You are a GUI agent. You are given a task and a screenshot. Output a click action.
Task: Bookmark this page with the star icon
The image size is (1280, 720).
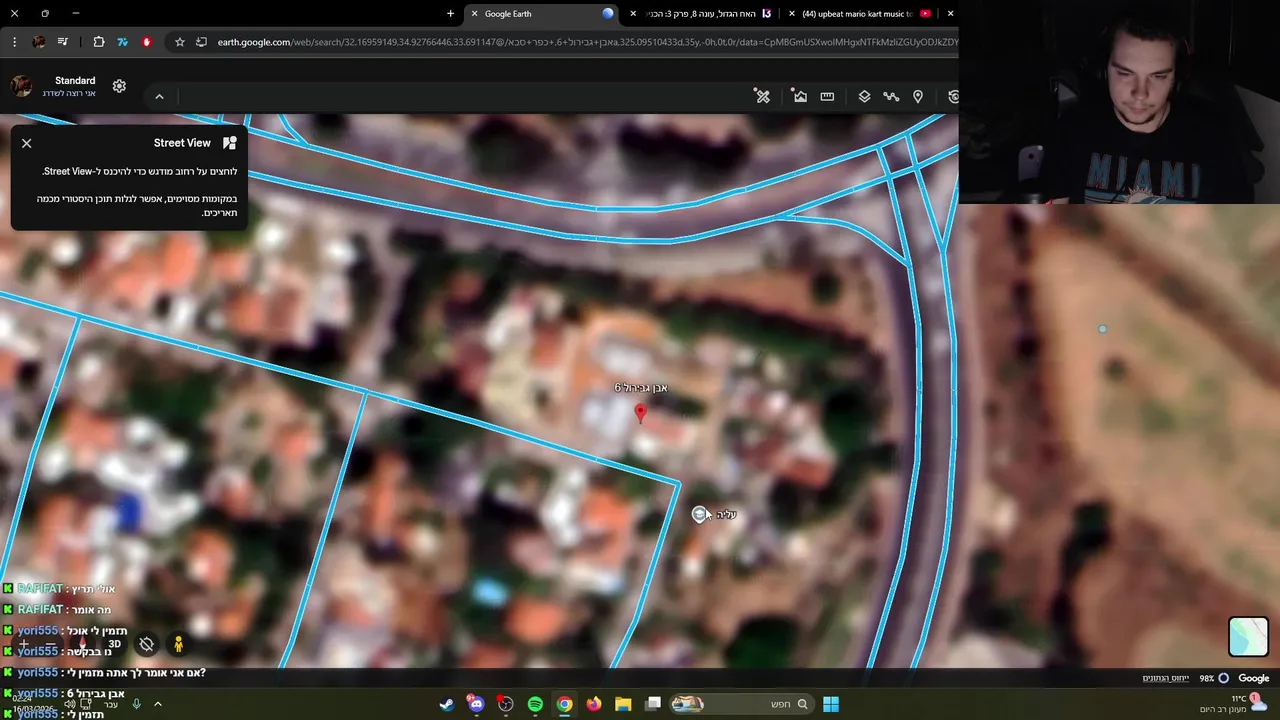click(x=179, y=42)
